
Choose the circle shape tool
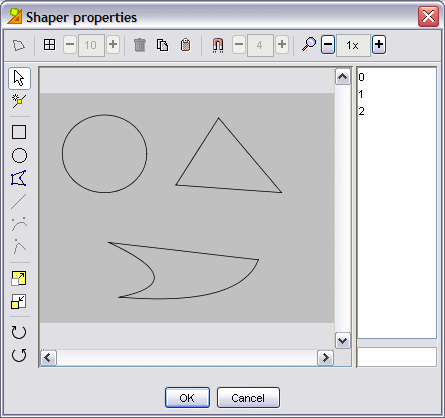tap(19, 155)
